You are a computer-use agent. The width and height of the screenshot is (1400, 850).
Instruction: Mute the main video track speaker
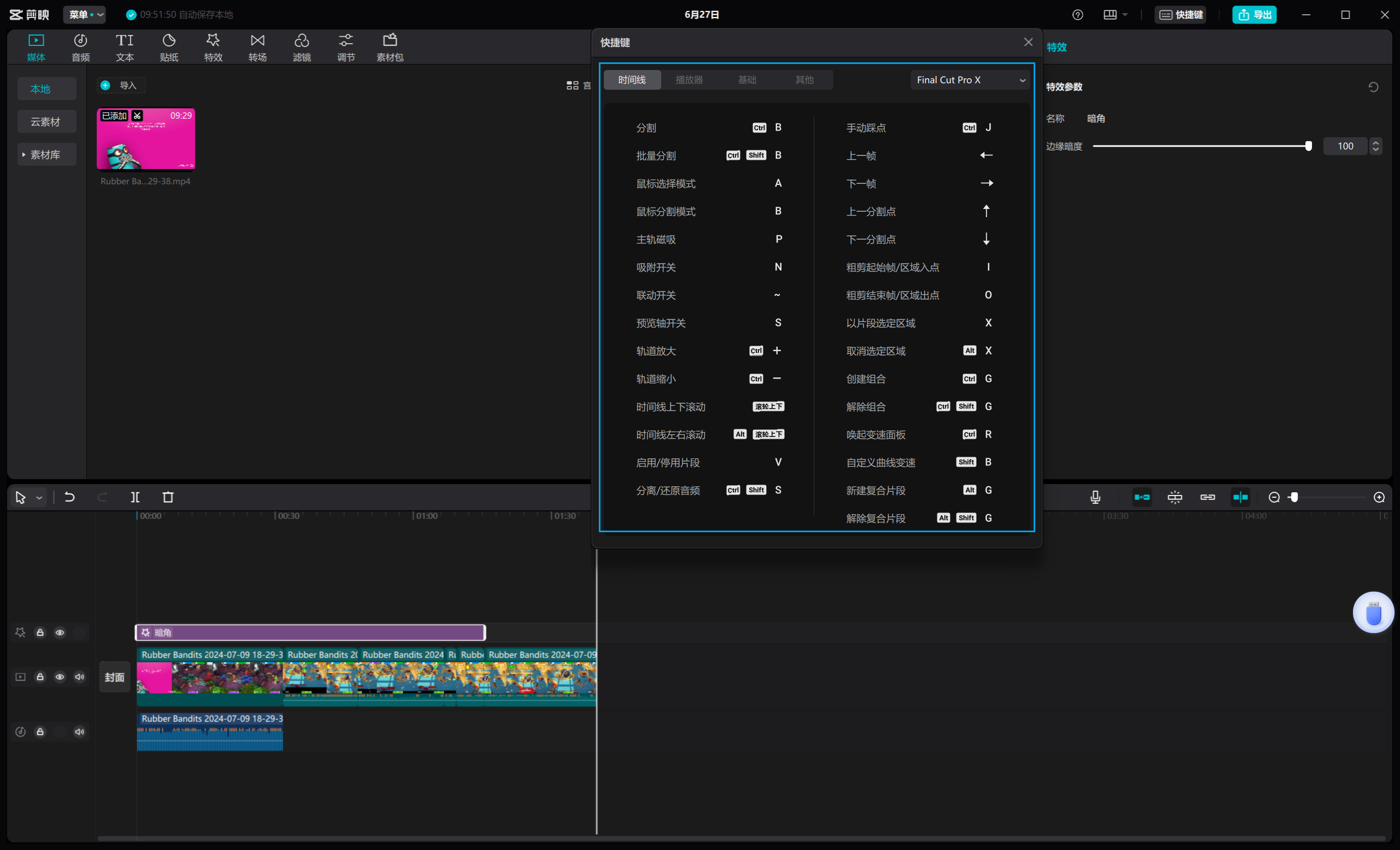coord(79,677)
